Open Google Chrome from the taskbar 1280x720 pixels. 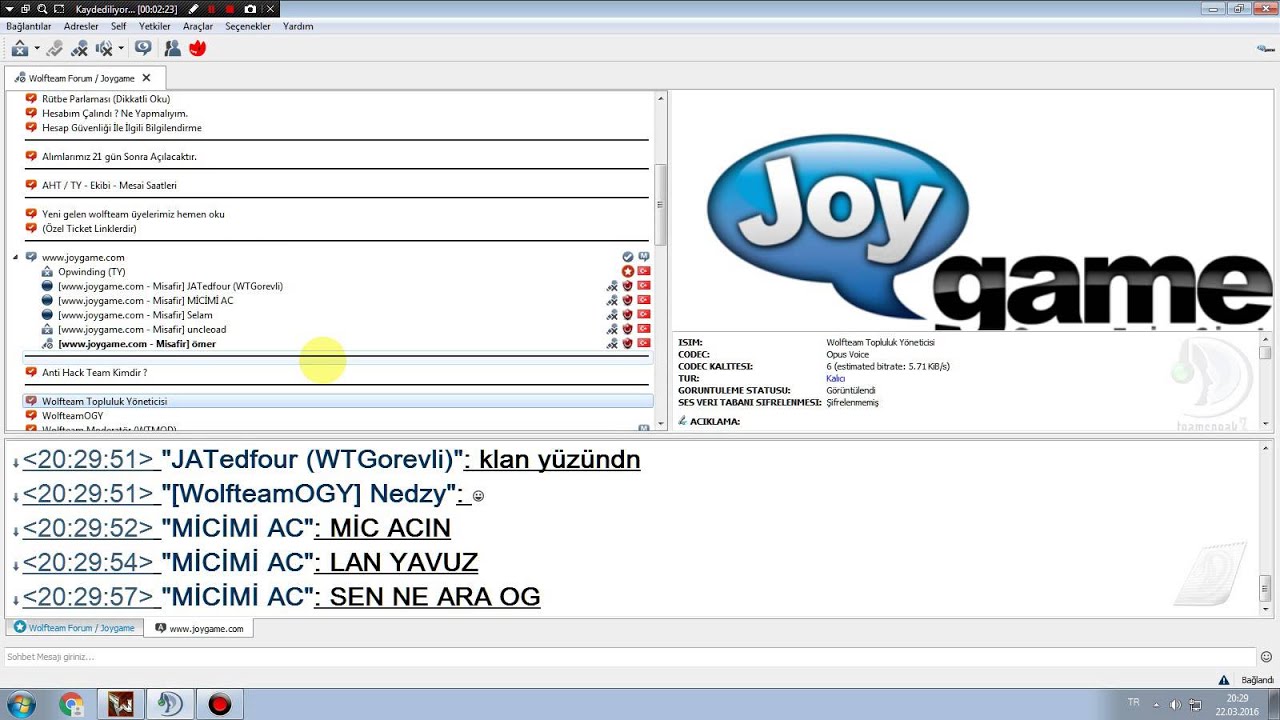[71, 704]
